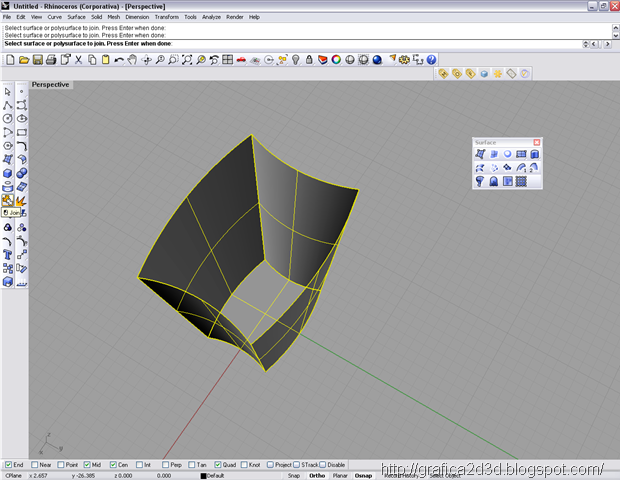Enable the Knot osnap checkbox
Viewport: 620px width, 480px height.
pos(244,465)
